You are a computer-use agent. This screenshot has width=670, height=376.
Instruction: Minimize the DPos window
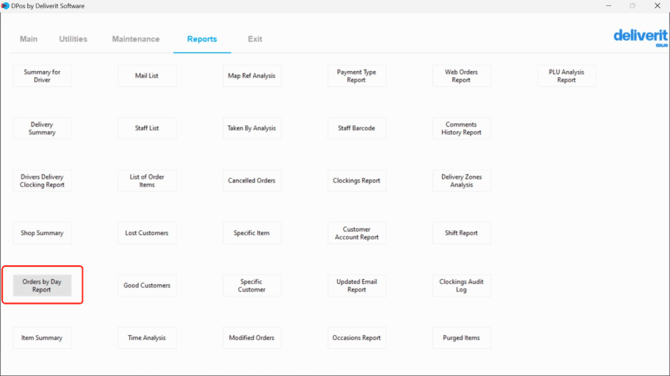(x=608, y=6)
